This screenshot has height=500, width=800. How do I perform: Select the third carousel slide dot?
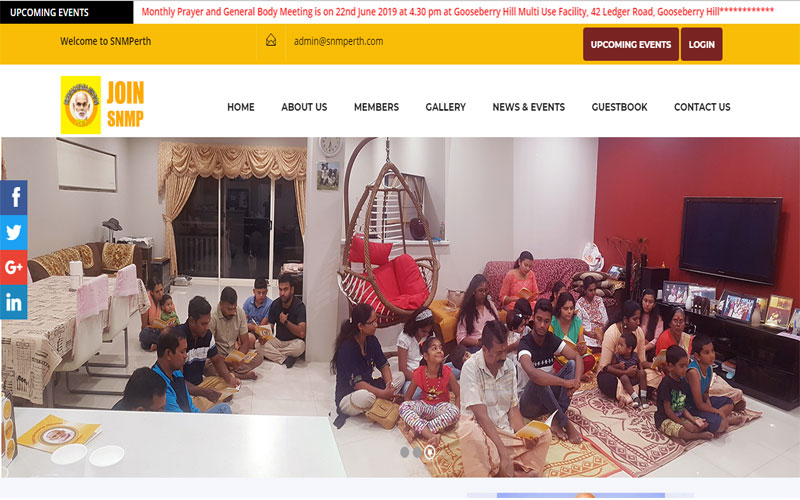point(430,452)
